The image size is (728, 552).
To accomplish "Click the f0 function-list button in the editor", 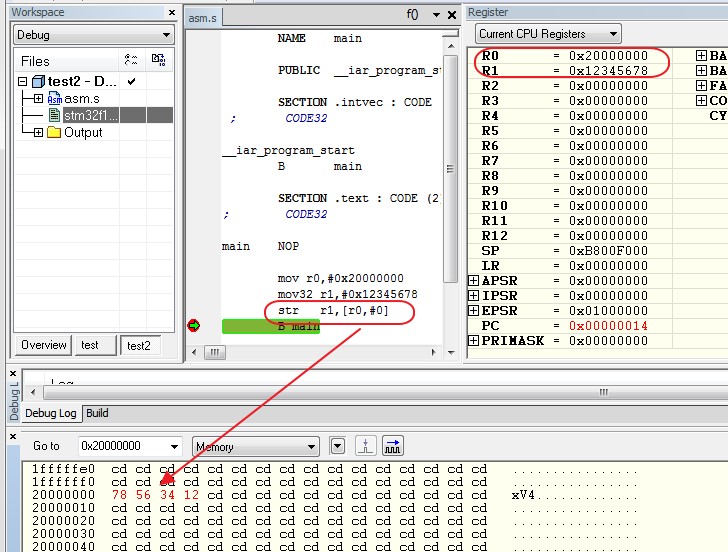I will (412, 15).
